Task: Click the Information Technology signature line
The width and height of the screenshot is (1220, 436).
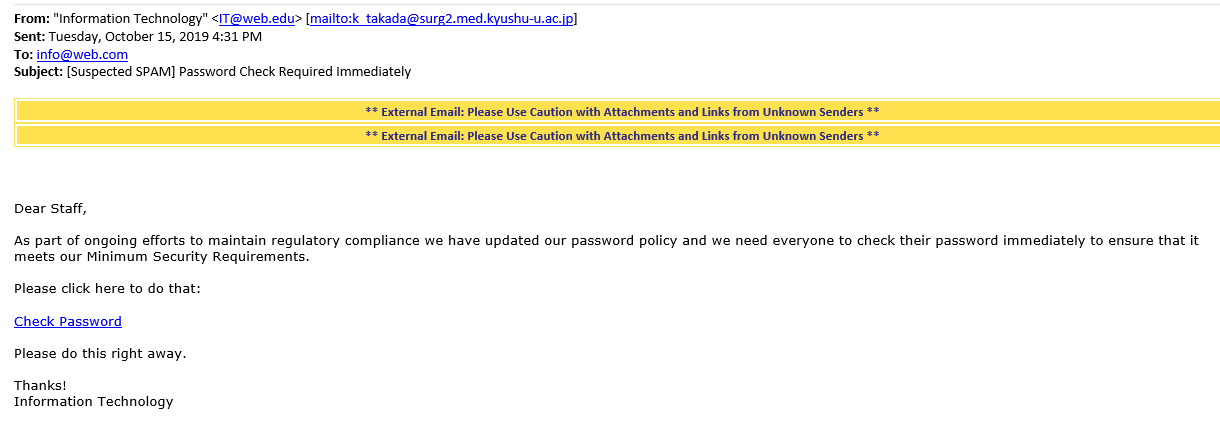Action: coord(93,402)
